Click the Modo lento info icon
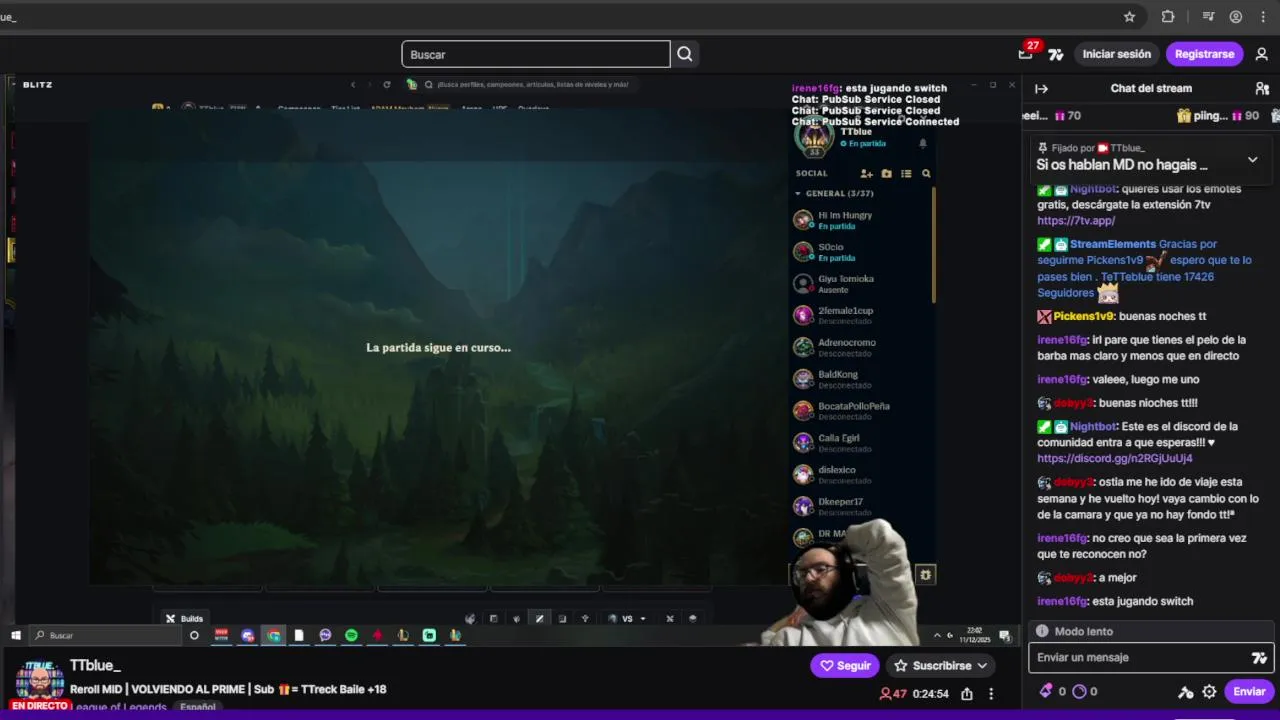 (1042, 632)
